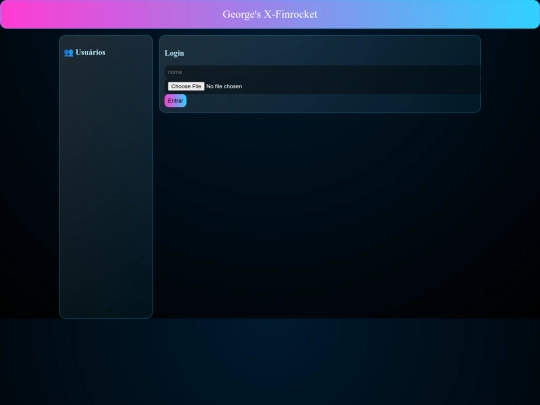Select the file upload row
Viewport: 540px width, 405px height.
pyautogui.click(x=322, y=86)
